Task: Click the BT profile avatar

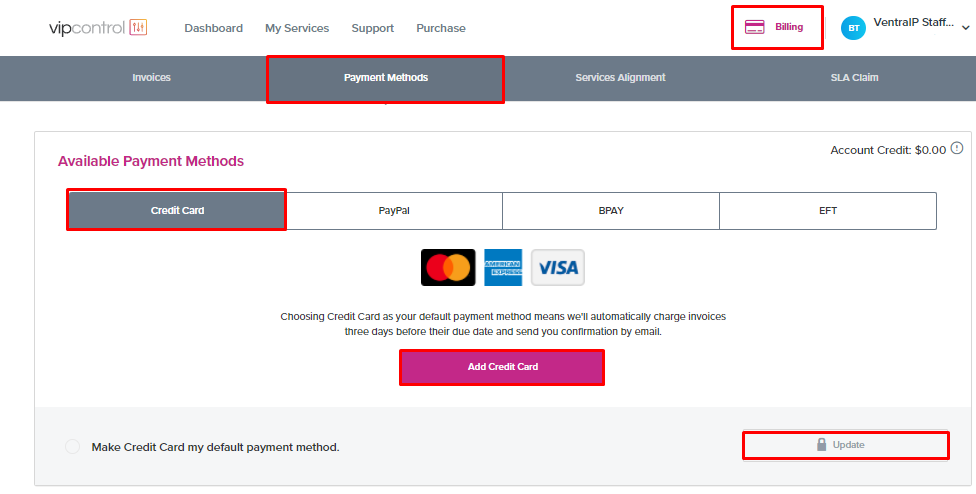Action: pos(853,28)
